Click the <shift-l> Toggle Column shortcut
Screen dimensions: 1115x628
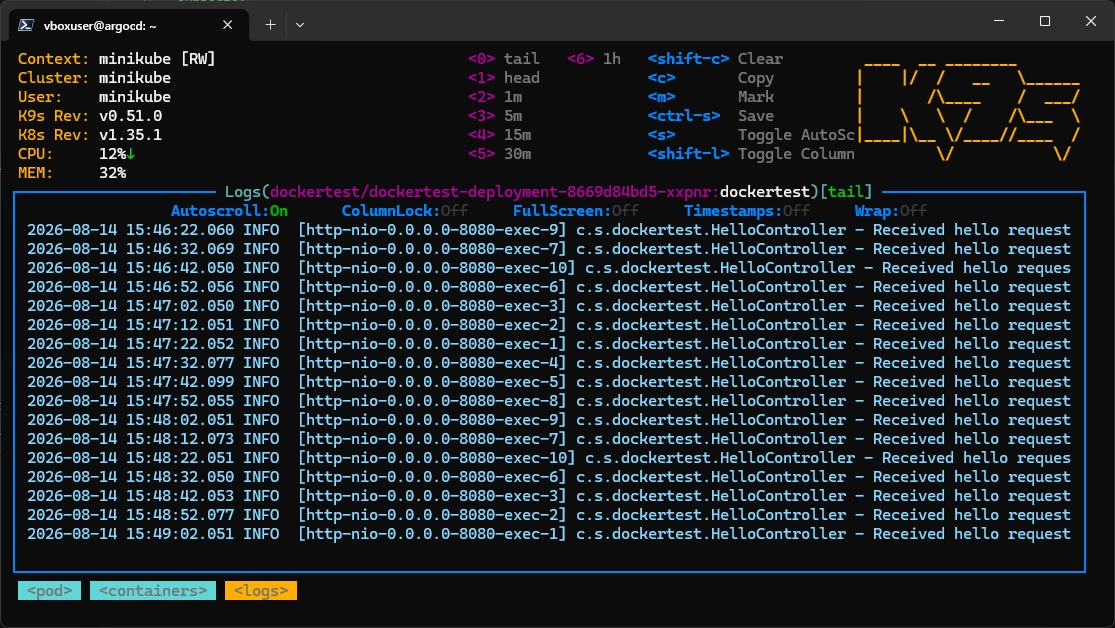point(751,154)
